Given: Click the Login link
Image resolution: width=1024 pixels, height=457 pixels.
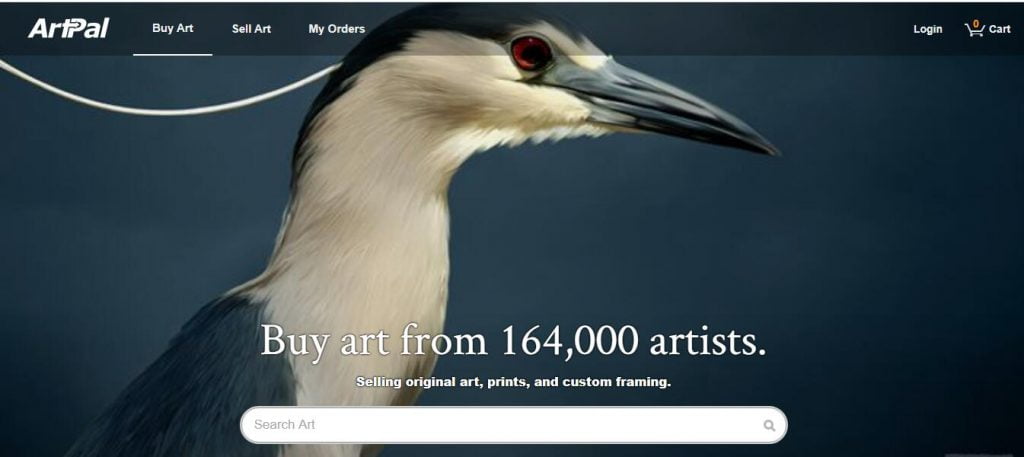Looking at the screenshot, I should (x=927, y=29).
